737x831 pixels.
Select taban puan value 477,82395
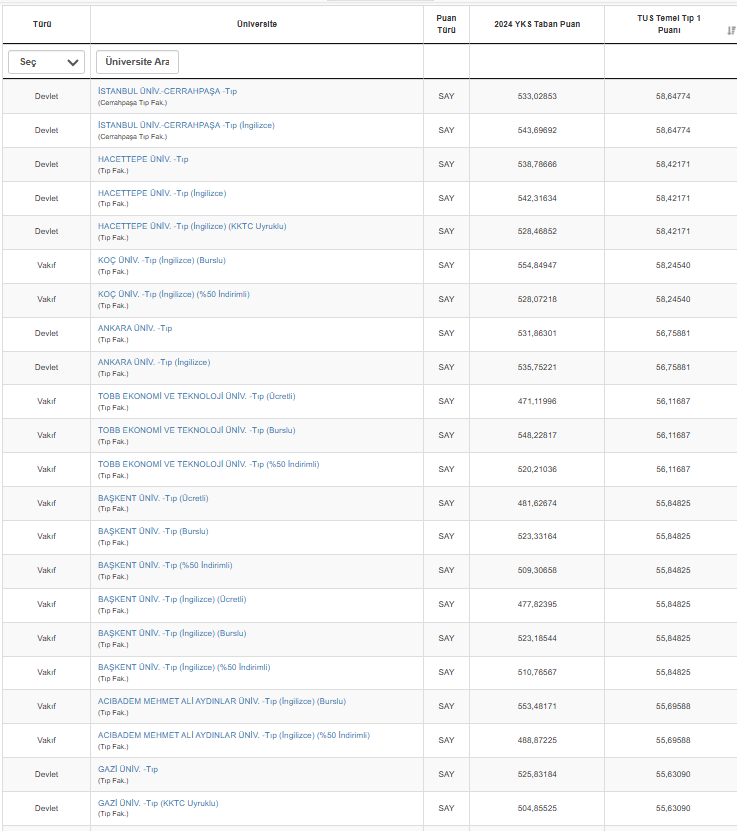click(x=537, y=604)
